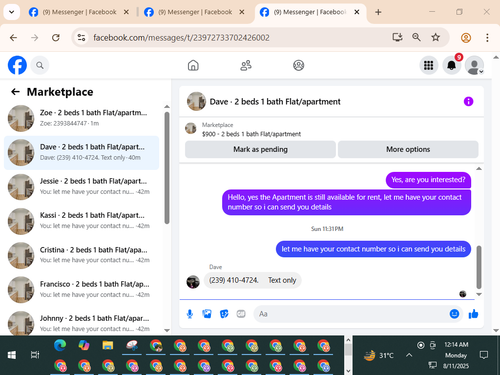The height and width of the screenshot is (375, 500).
Task: Send a thumbs-up like
Action: (x=473, y=314)
